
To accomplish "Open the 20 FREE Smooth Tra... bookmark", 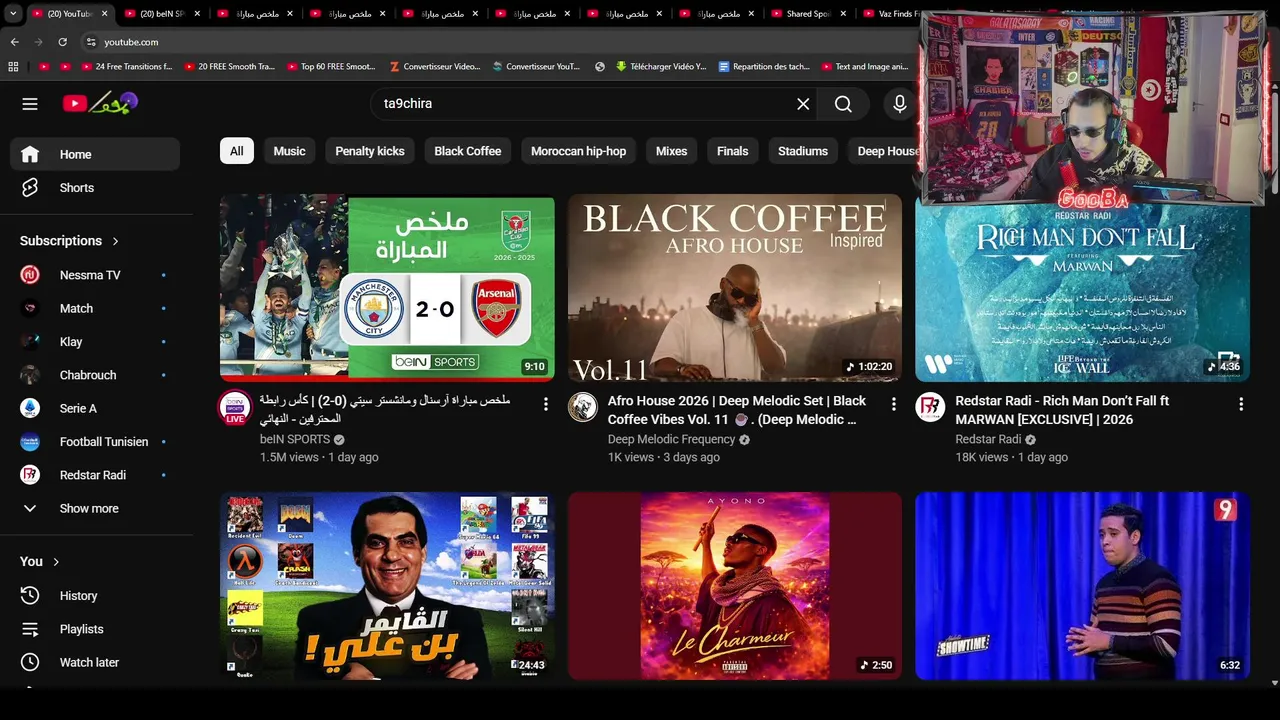I will pos(229,67).
